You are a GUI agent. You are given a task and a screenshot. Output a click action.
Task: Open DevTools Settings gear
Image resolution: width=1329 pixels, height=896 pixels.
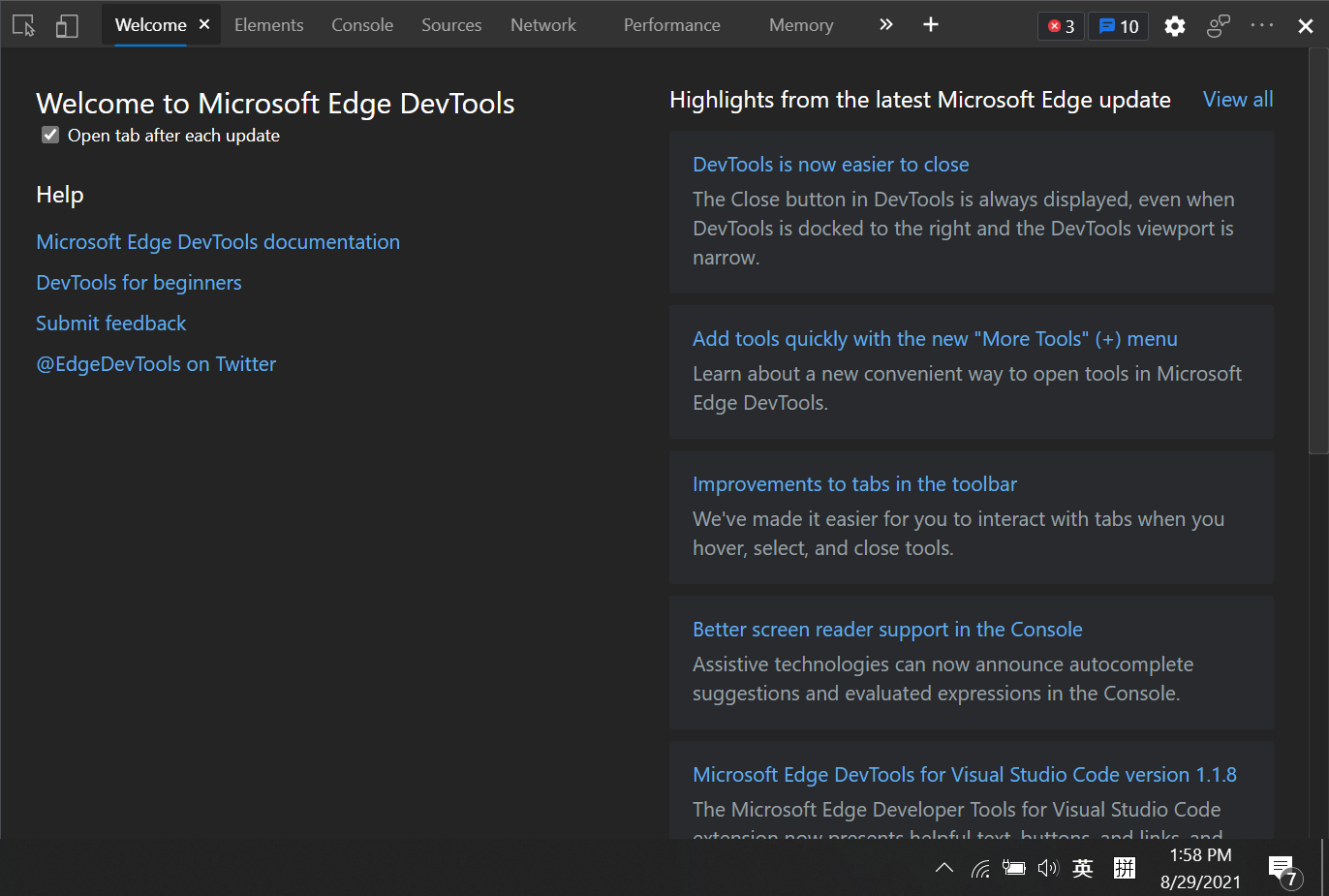pyautogui.click(x=1175, y=26)
